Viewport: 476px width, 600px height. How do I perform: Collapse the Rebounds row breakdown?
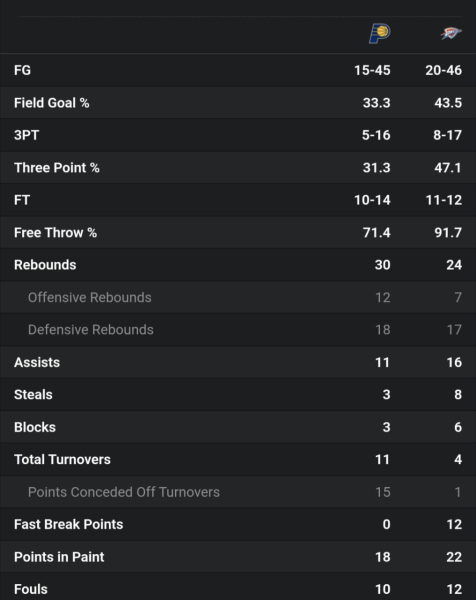[x=238, y=265]
